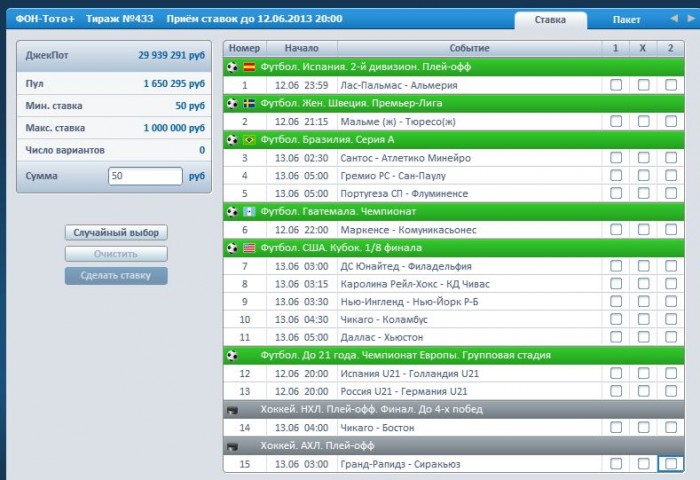Click the previous arrow beside the Пакет tab
Viewport: 700px width, 480px height.
[674, 18]
